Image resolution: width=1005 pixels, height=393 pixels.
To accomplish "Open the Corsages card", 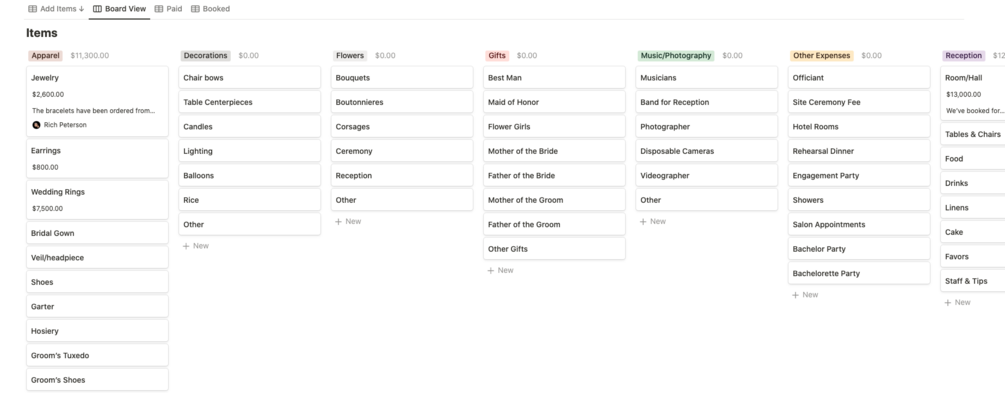I will 402,126.
